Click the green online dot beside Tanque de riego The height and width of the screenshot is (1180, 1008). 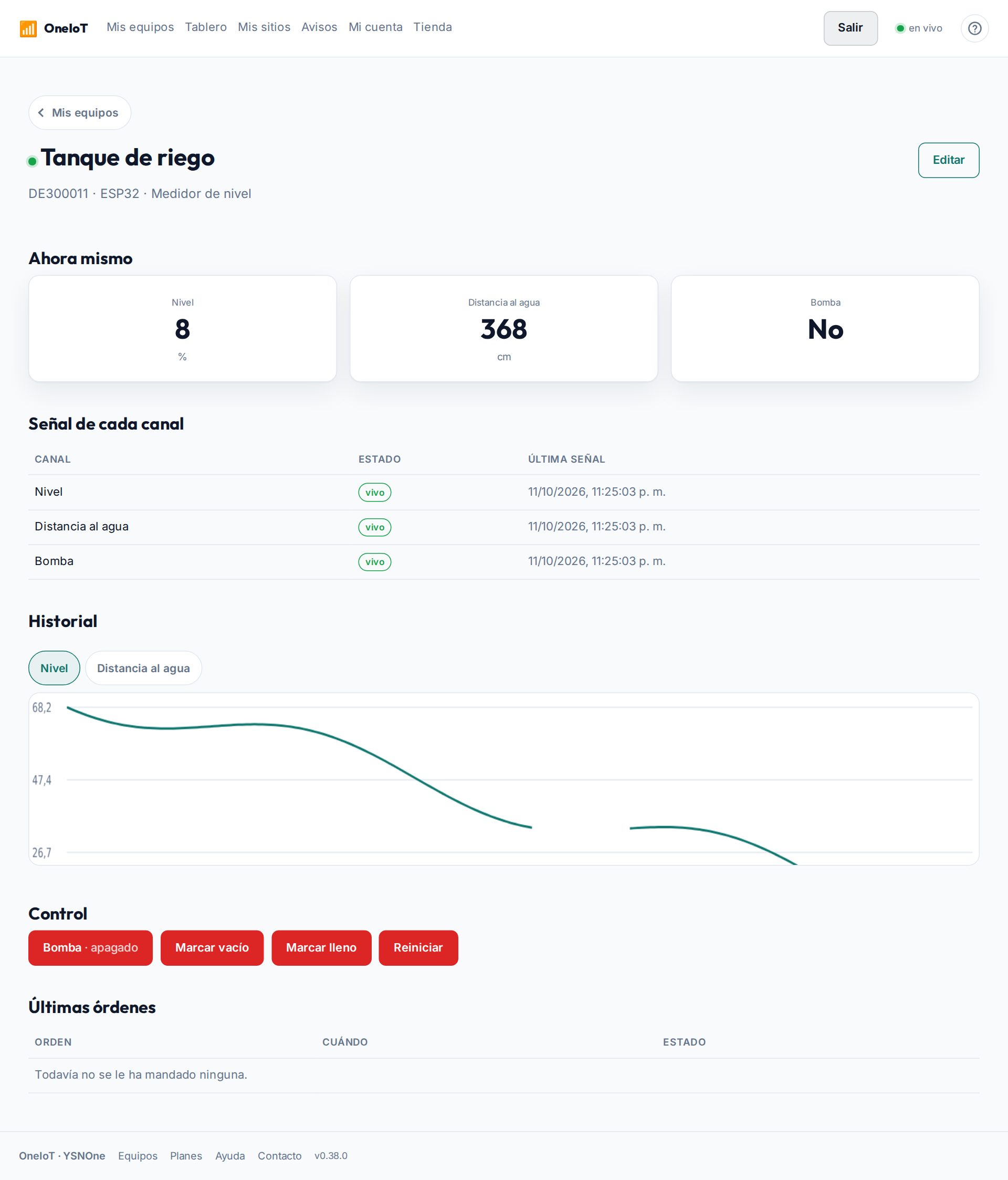(33, 162)
